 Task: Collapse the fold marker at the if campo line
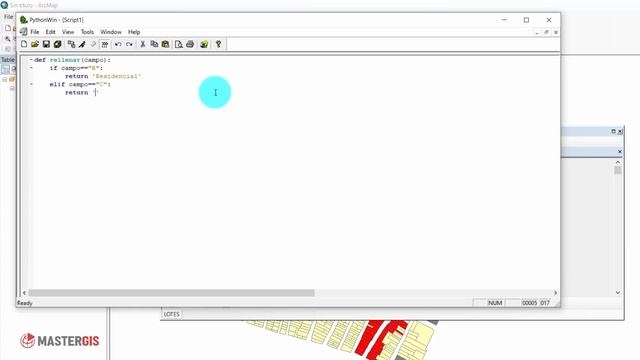coord(31,68)
